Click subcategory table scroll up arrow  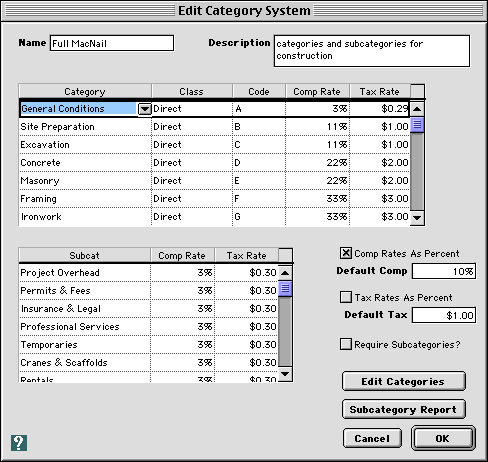click(x=285, y=273)
